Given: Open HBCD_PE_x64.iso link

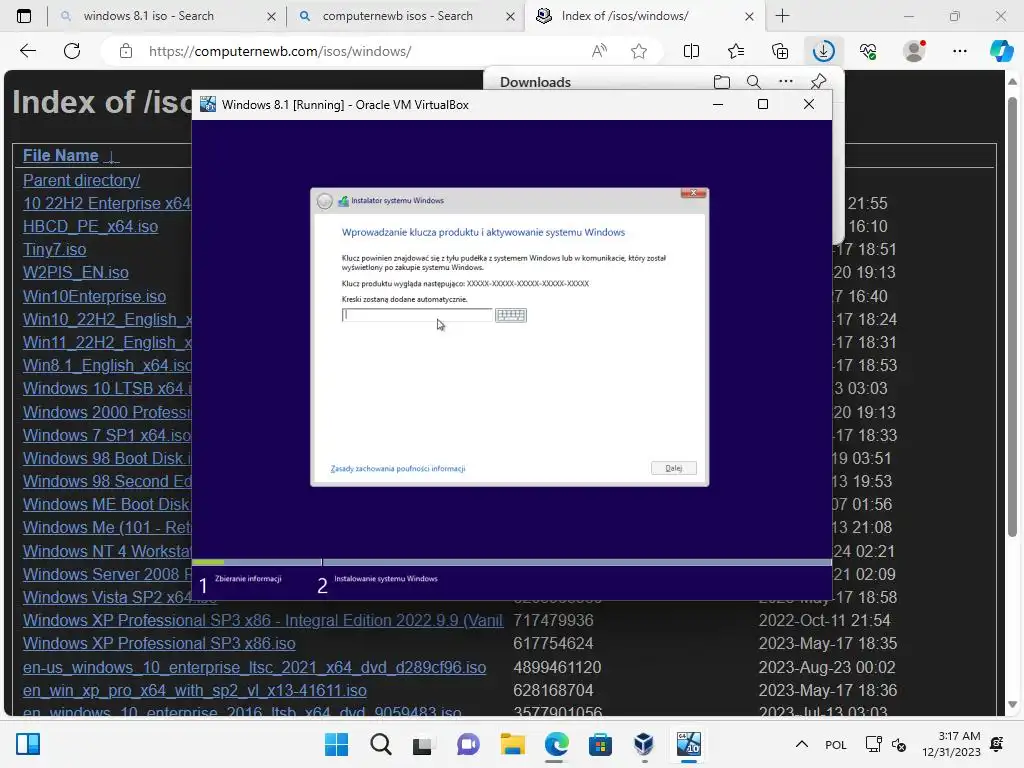Looking at the screenshot, I should [90, 226].
